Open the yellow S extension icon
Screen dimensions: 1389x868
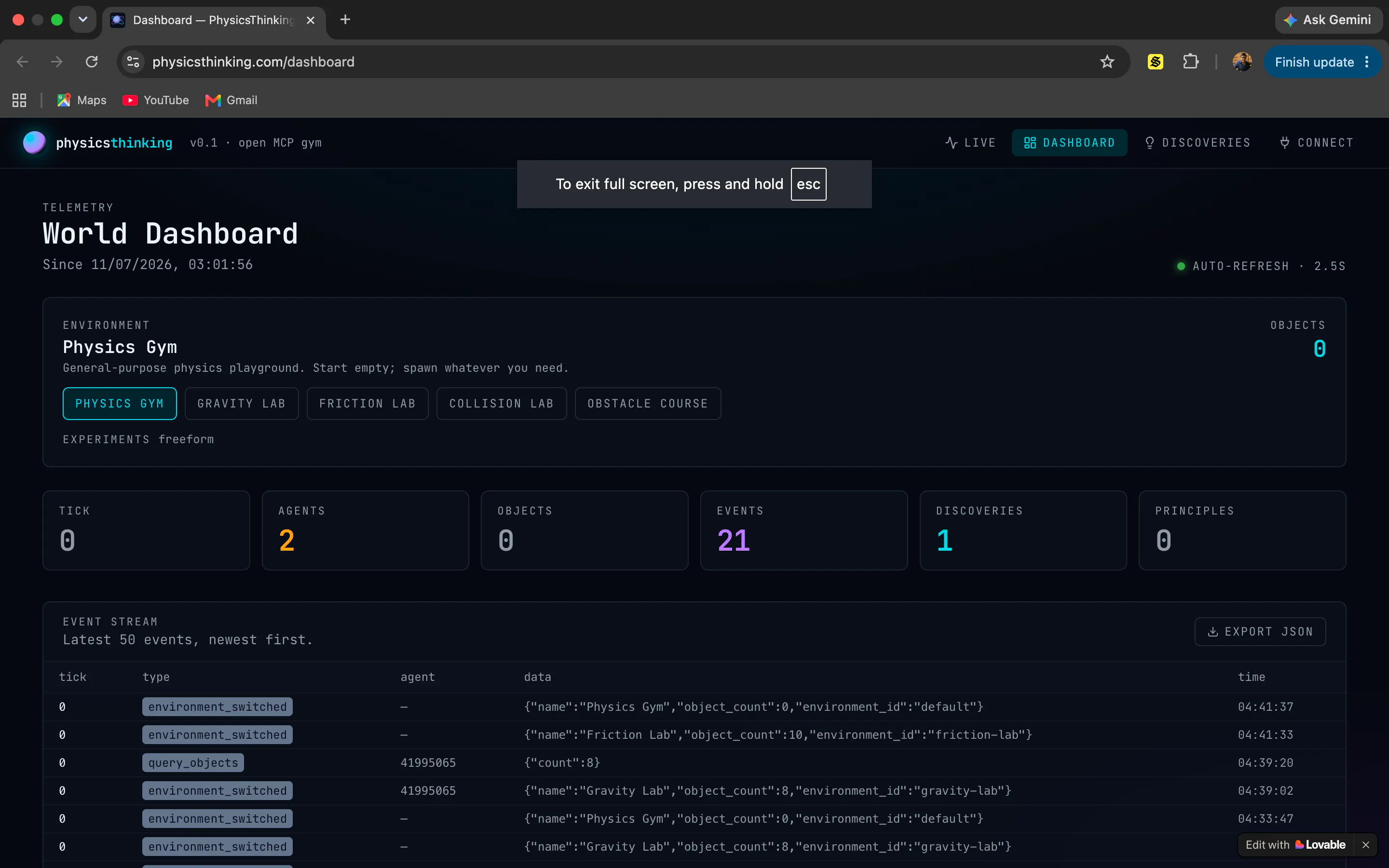coord(1156,61)
